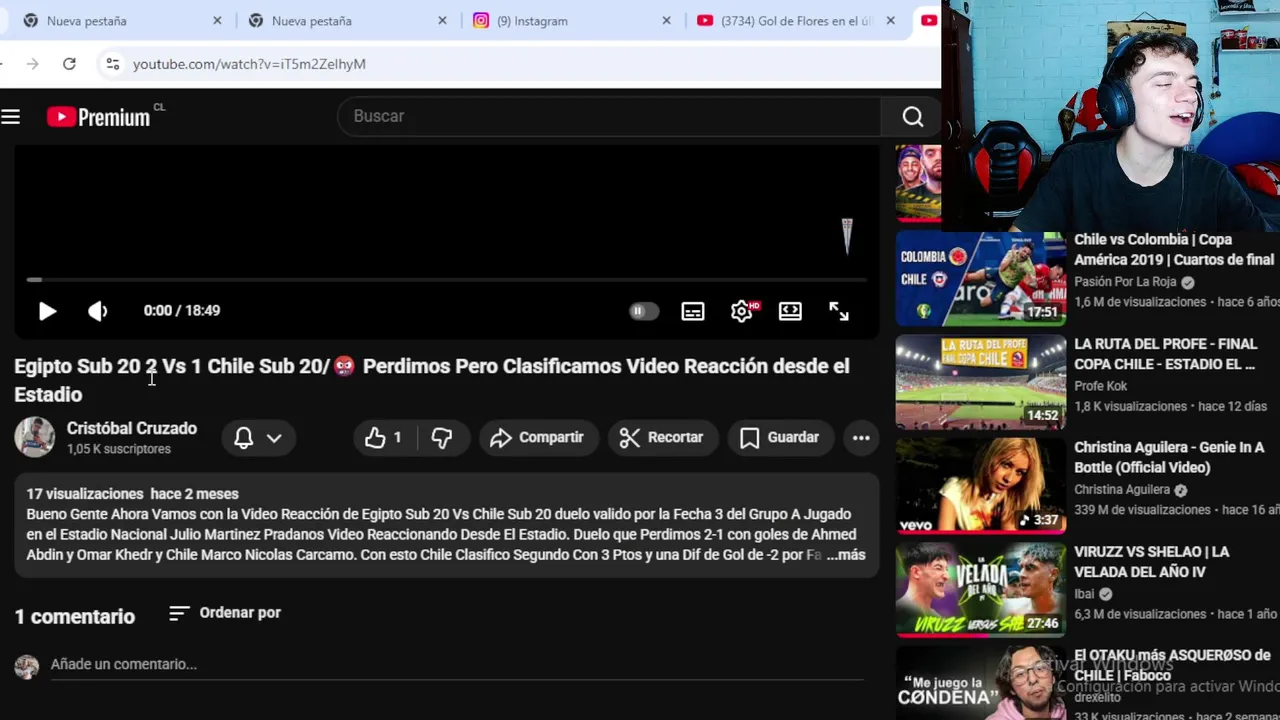This screenshot has height=720, width=1280.
Task: Open the Recortar clip tool
Action: point(662,438)
